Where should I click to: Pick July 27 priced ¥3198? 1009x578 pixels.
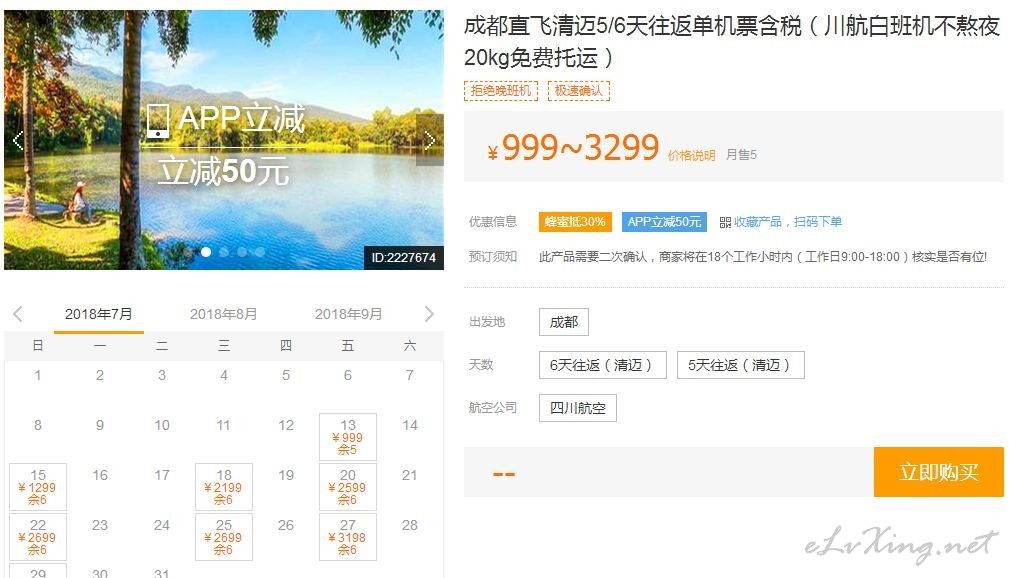[x=347, y=537]
